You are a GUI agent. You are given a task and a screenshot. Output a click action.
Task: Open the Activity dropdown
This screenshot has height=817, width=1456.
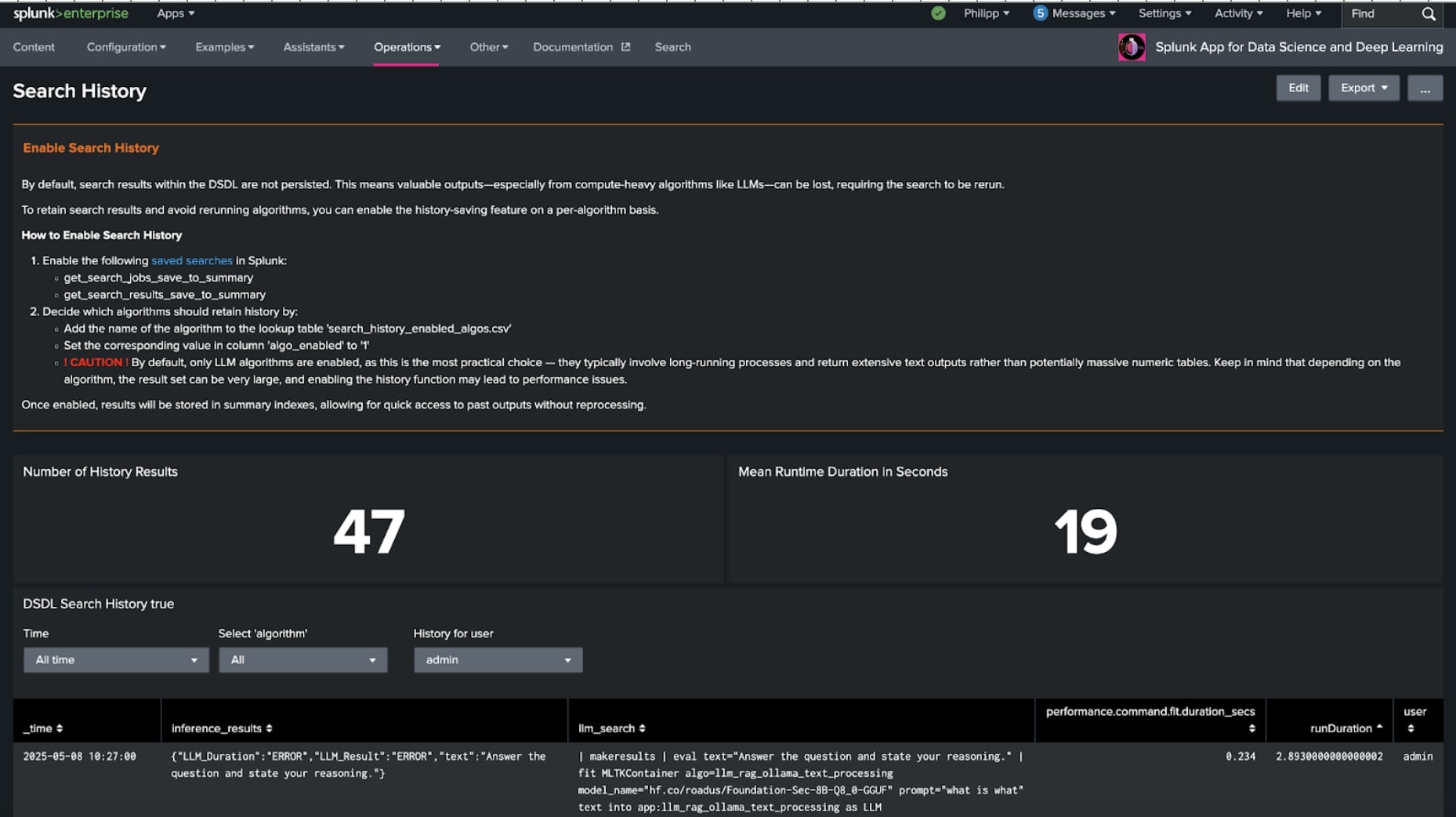[x=1238, y=13]
